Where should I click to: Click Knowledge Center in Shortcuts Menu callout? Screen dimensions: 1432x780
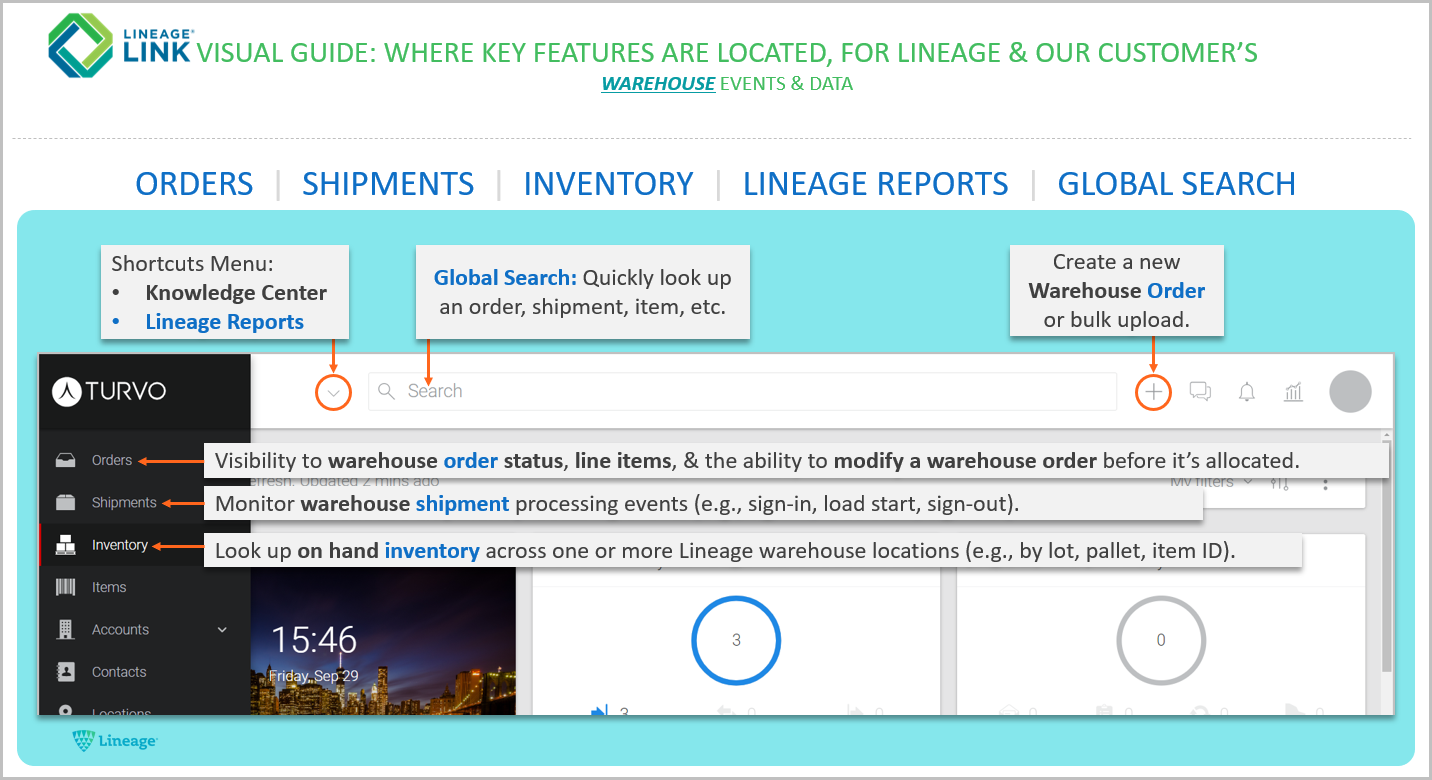[236, 293]
